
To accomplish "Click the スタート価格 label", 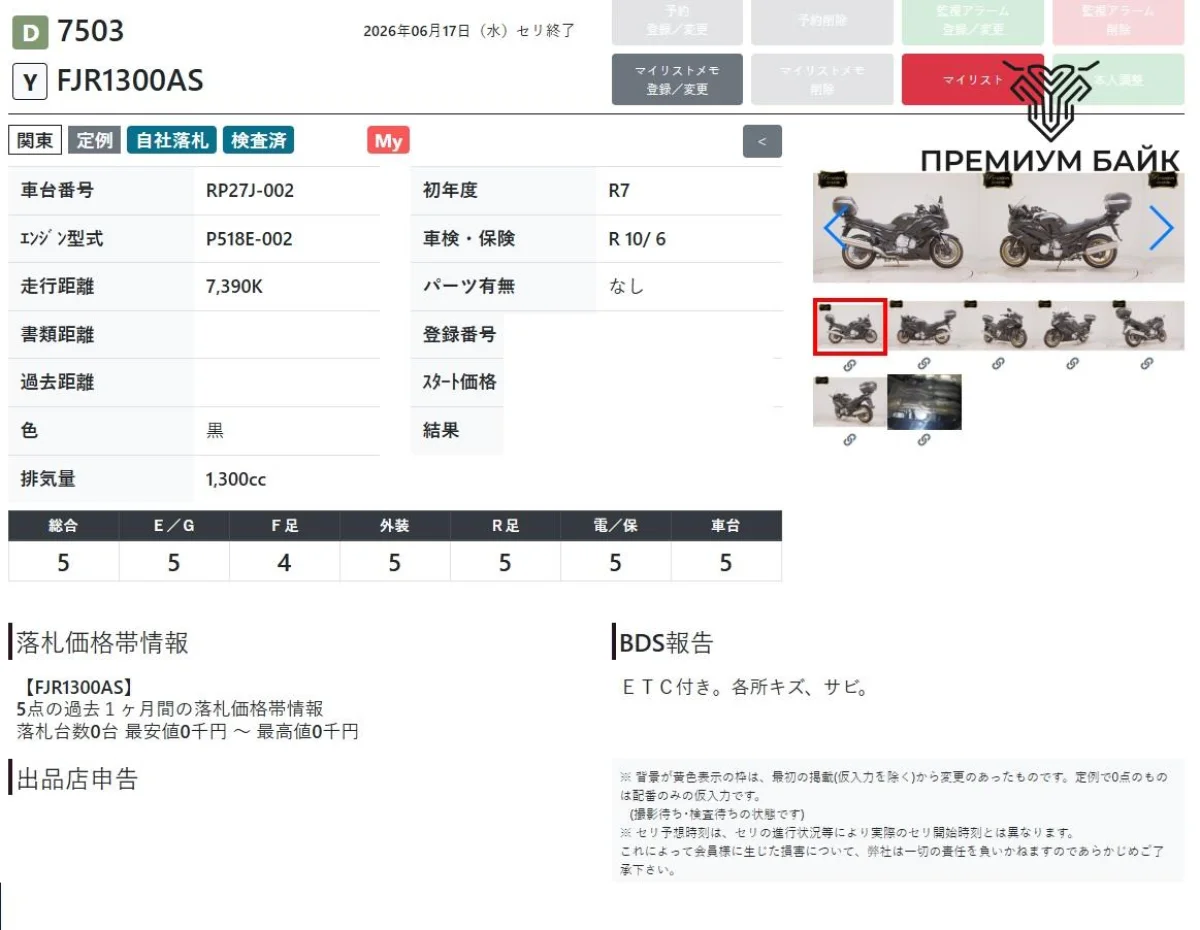I will point(459,382).
